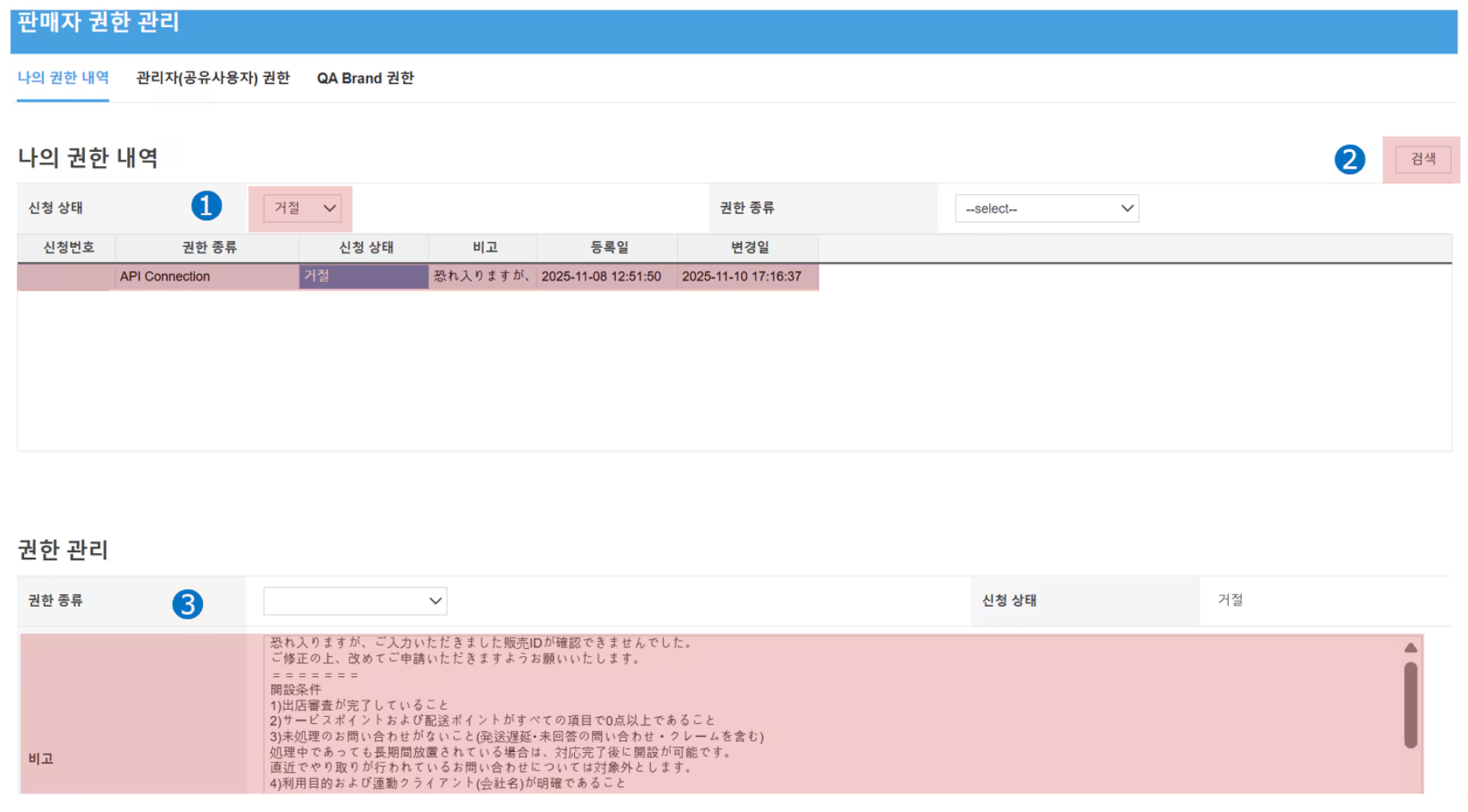Open the QA Brand 권한 tab

pos(365,78)
